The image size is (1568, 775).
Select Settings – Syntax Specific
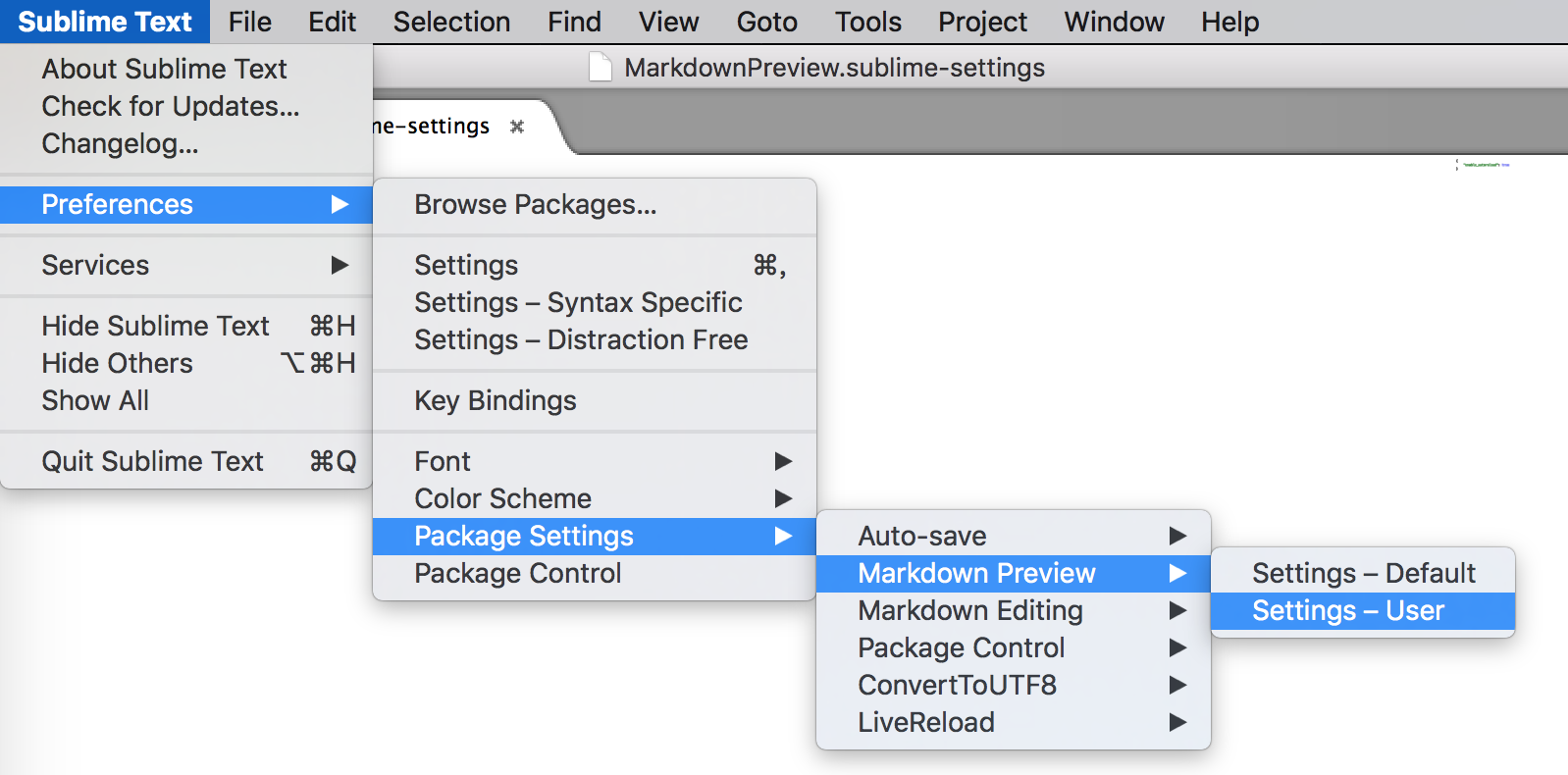point(578,302)
